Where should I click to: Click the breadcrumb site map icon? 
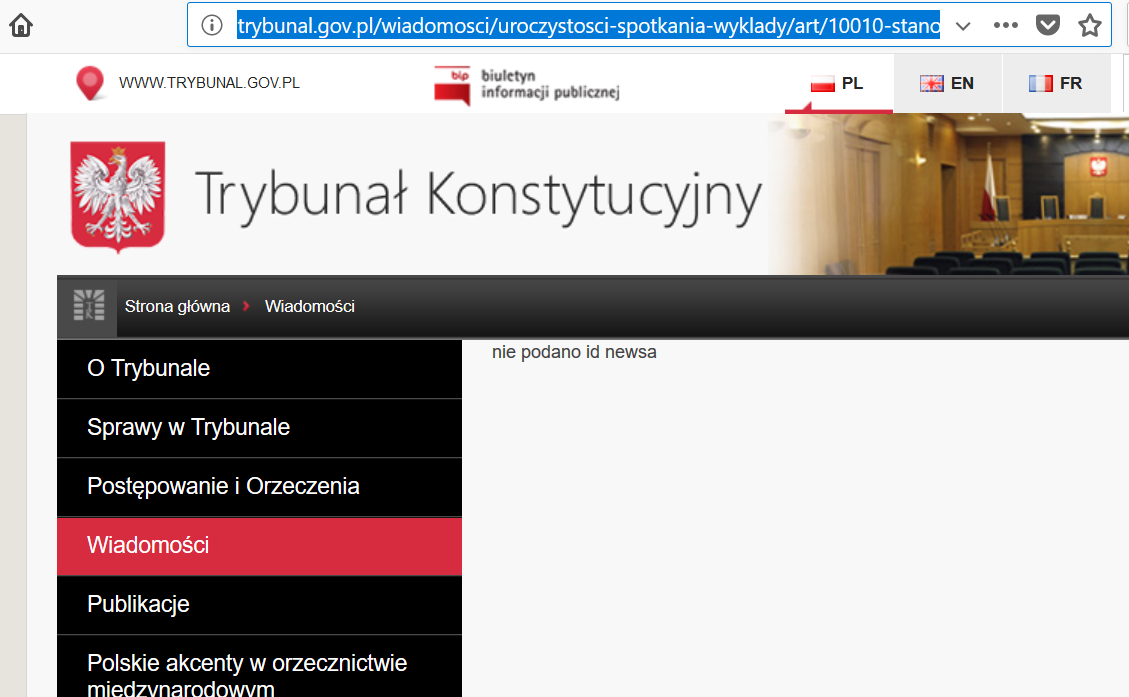pyautogui.click(x=89, y=306)
